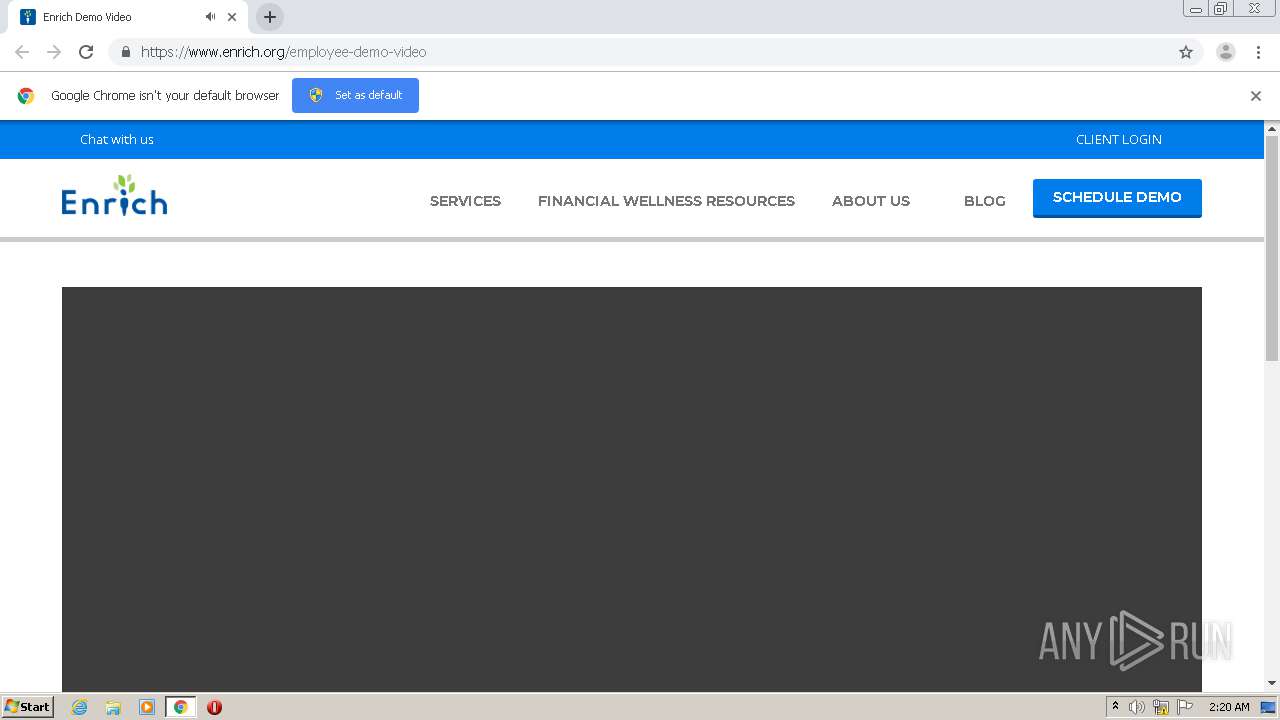Open Windows Media Player from taskbar

click(147, 707)
